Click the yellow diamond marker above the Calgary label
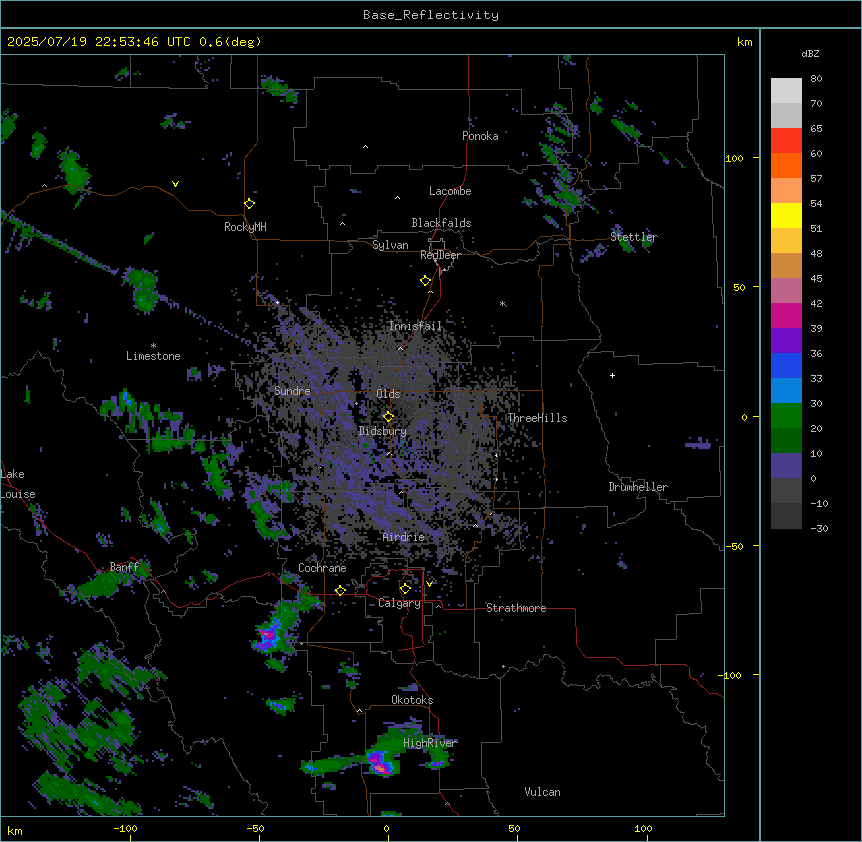862x842 pixels. point(405,589)
